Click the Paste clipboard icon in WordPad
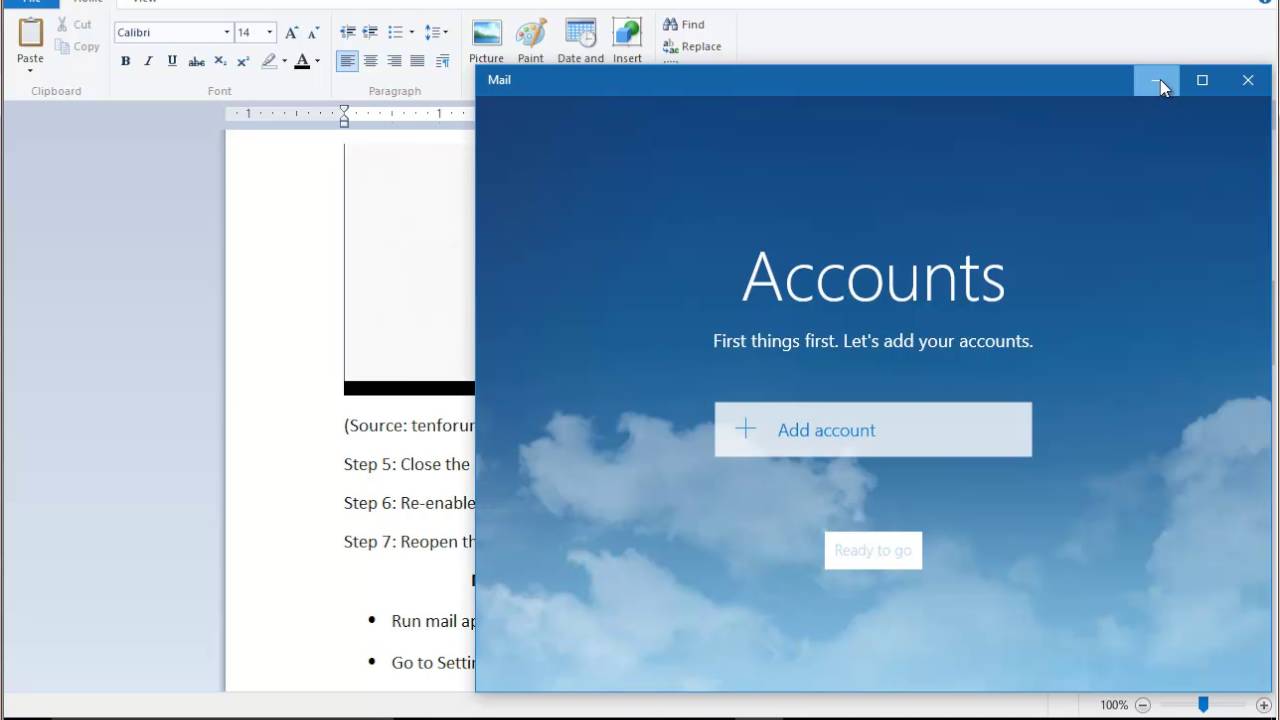1280x720 pixels. coord(30,33)
